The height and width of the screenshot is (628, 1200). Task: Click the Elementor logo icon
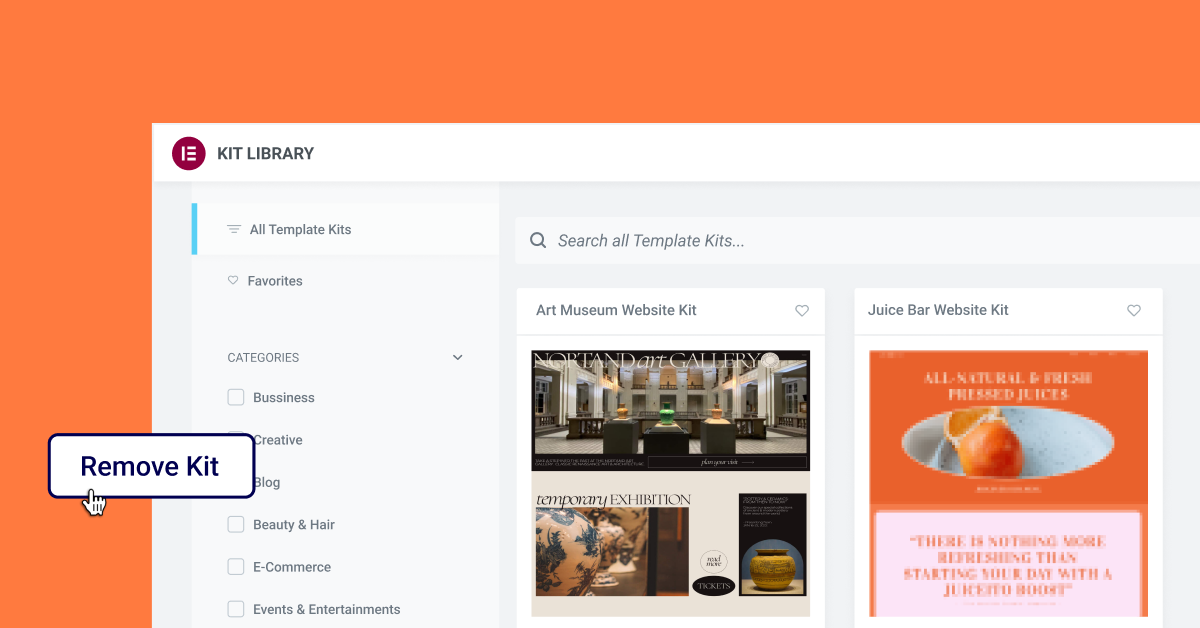[188, 153]
